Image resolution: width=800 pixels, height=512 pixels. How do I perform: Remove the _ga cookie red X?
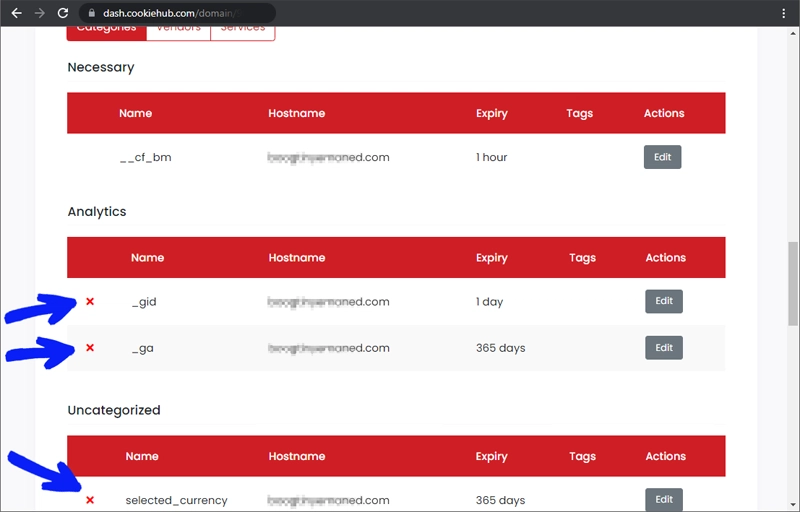click(90, 348)
